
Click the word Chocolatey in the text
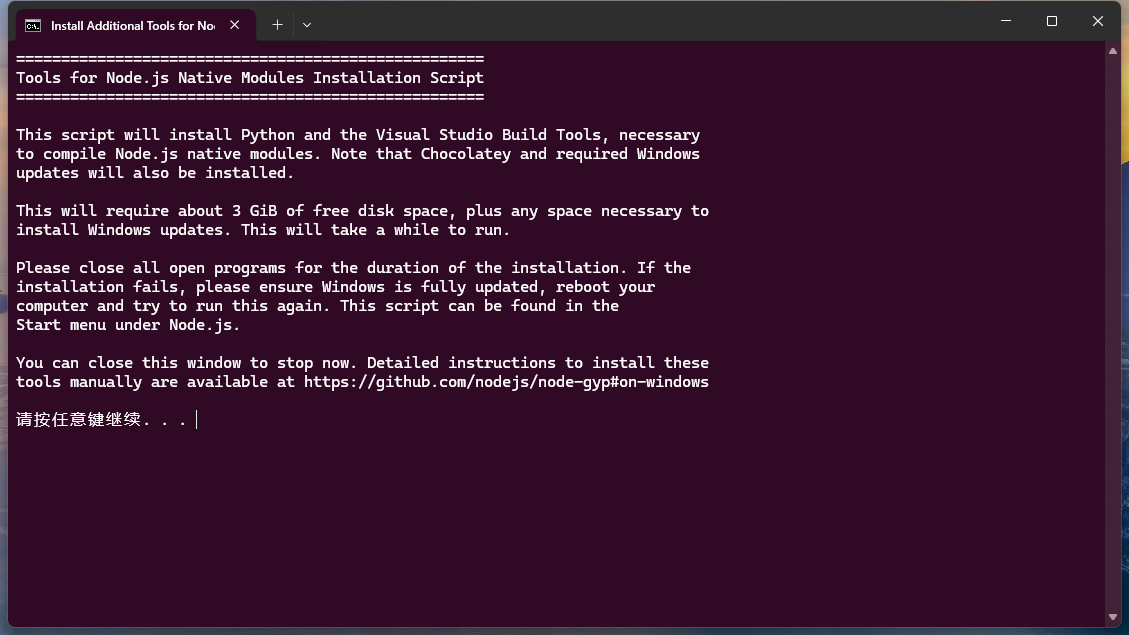466,154
